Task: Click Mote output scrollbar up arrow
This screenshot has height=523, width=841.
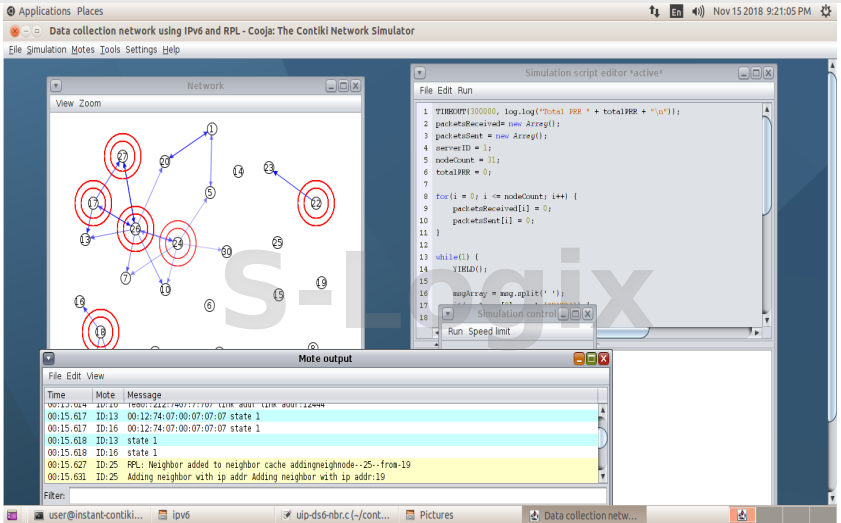Action: [x=602, y=410]
